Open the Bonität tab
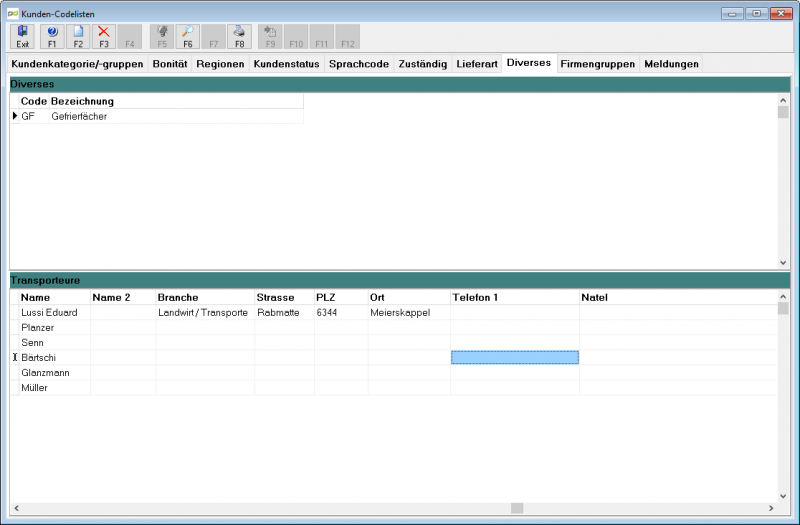800x525 pixels. [170, 64]
